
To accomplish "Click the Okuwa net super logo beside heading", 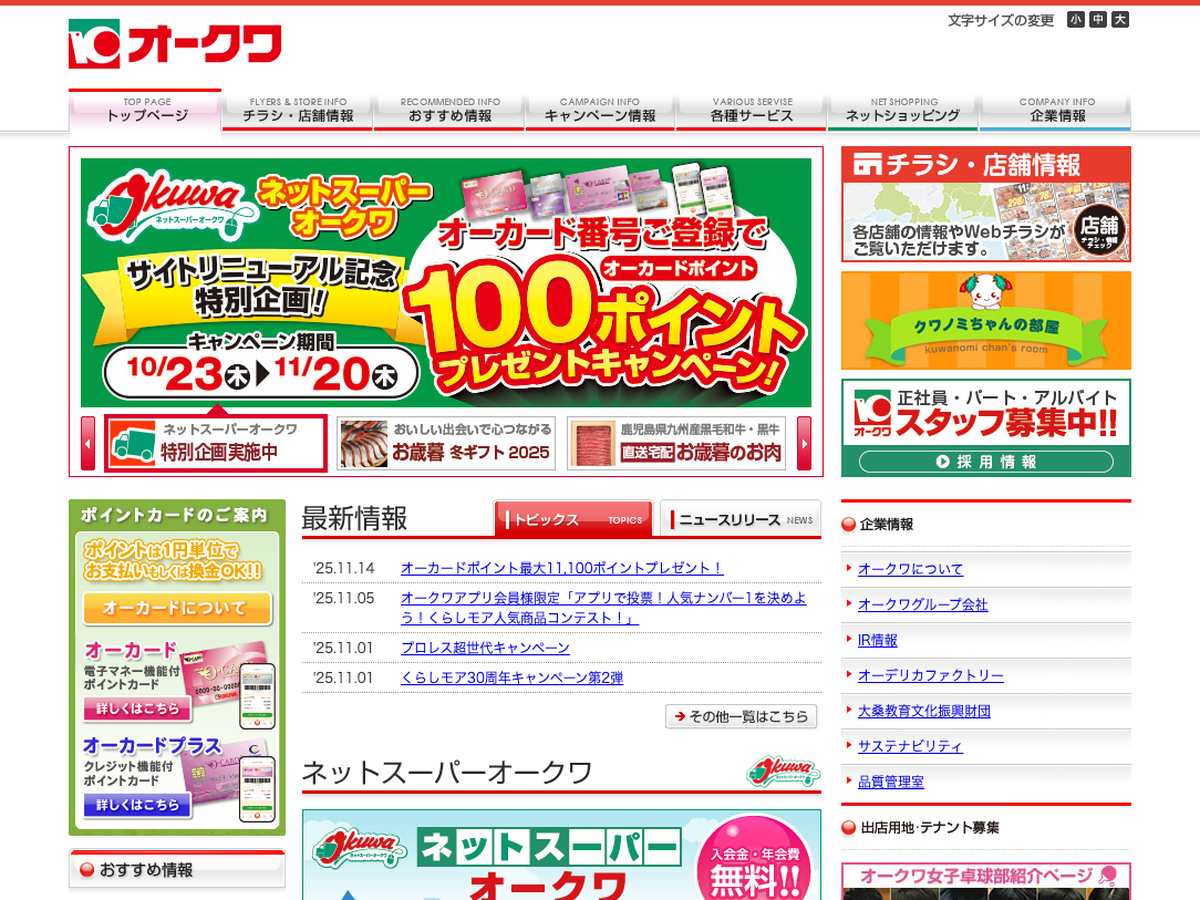I will pyautogui.click(x=782, y=772).
